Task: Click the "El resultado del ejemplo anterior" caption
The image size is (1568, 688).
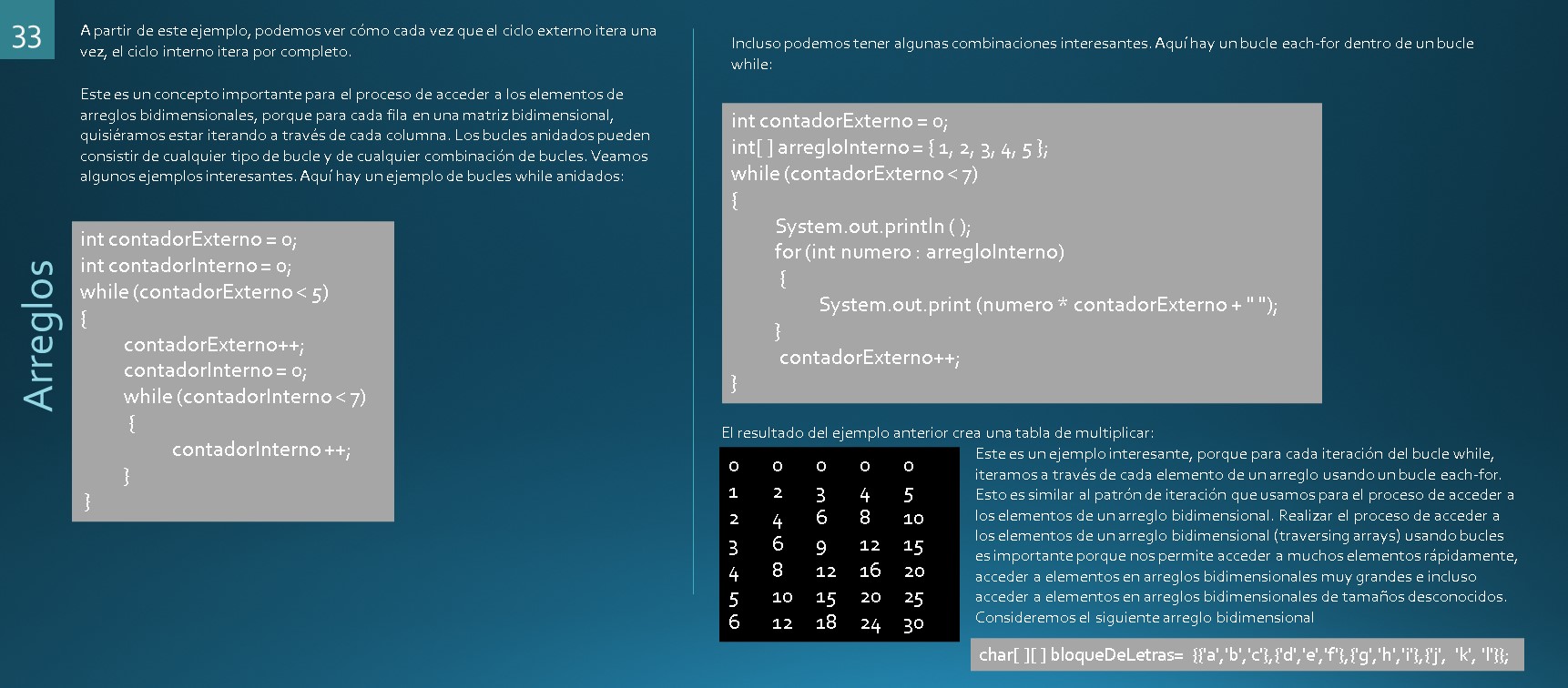Action: click(x=937, y=433)
